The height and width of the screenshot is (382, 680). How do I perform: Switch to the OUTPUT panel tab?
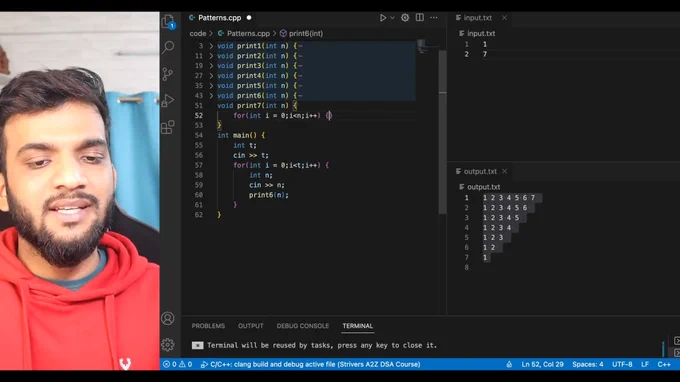click(251, 326)
